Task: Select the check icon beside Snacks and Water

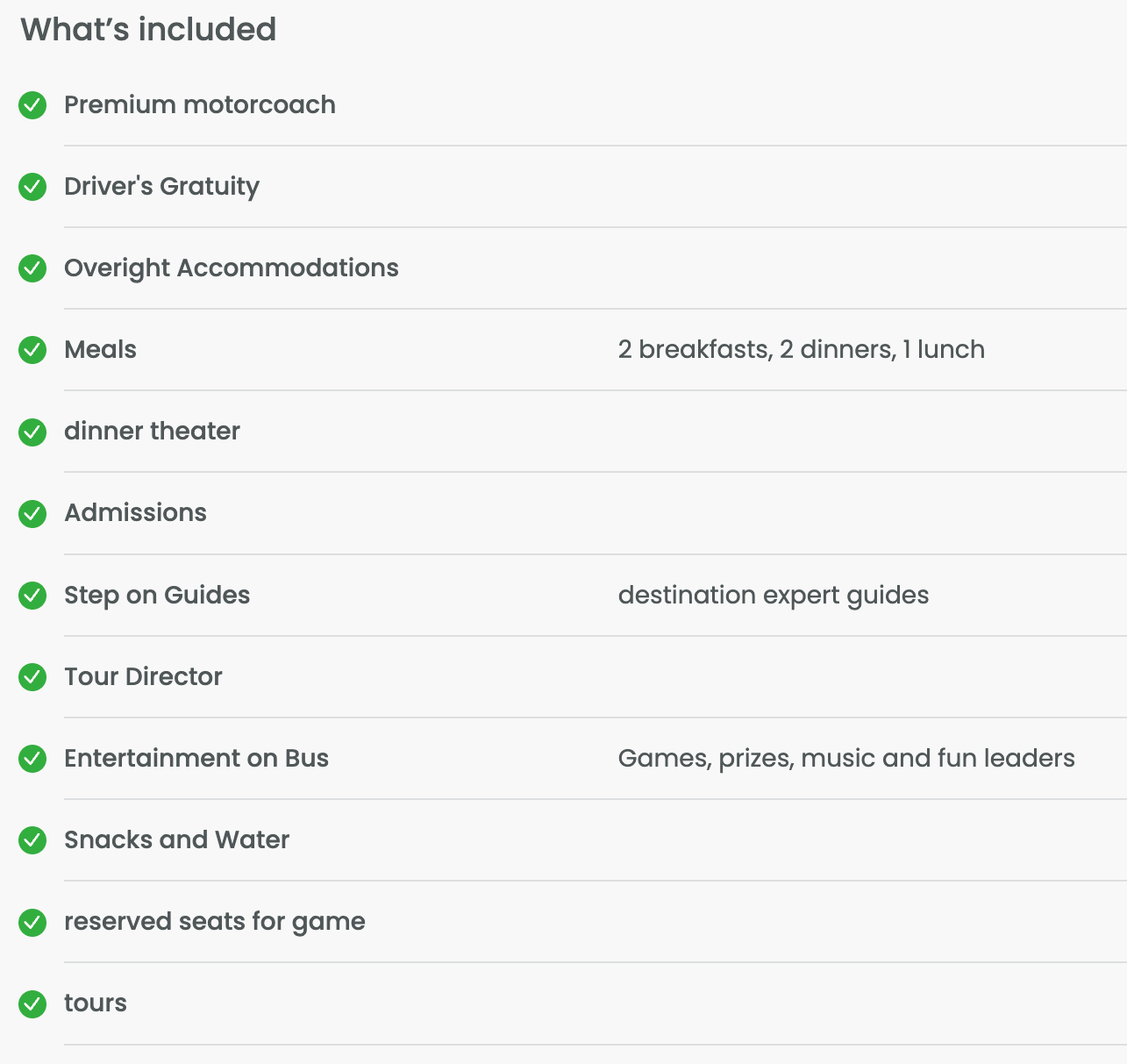Action: point(32,840)
